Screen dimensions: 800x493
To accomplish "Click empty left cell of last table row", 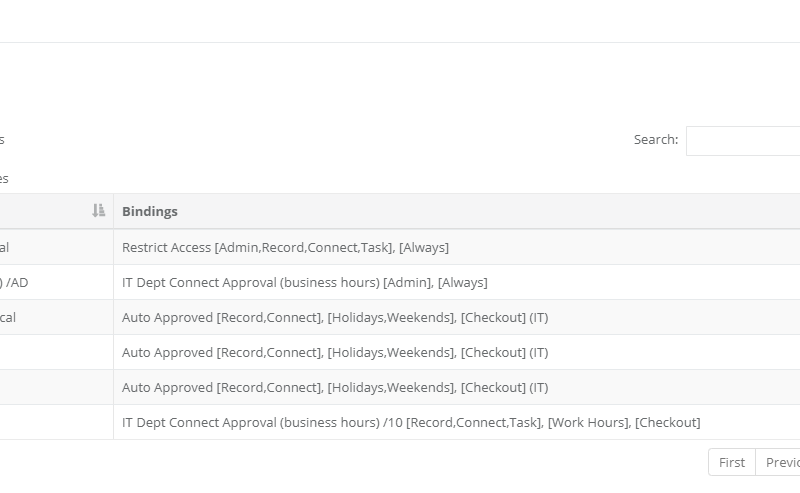I will tap(50, 422).
